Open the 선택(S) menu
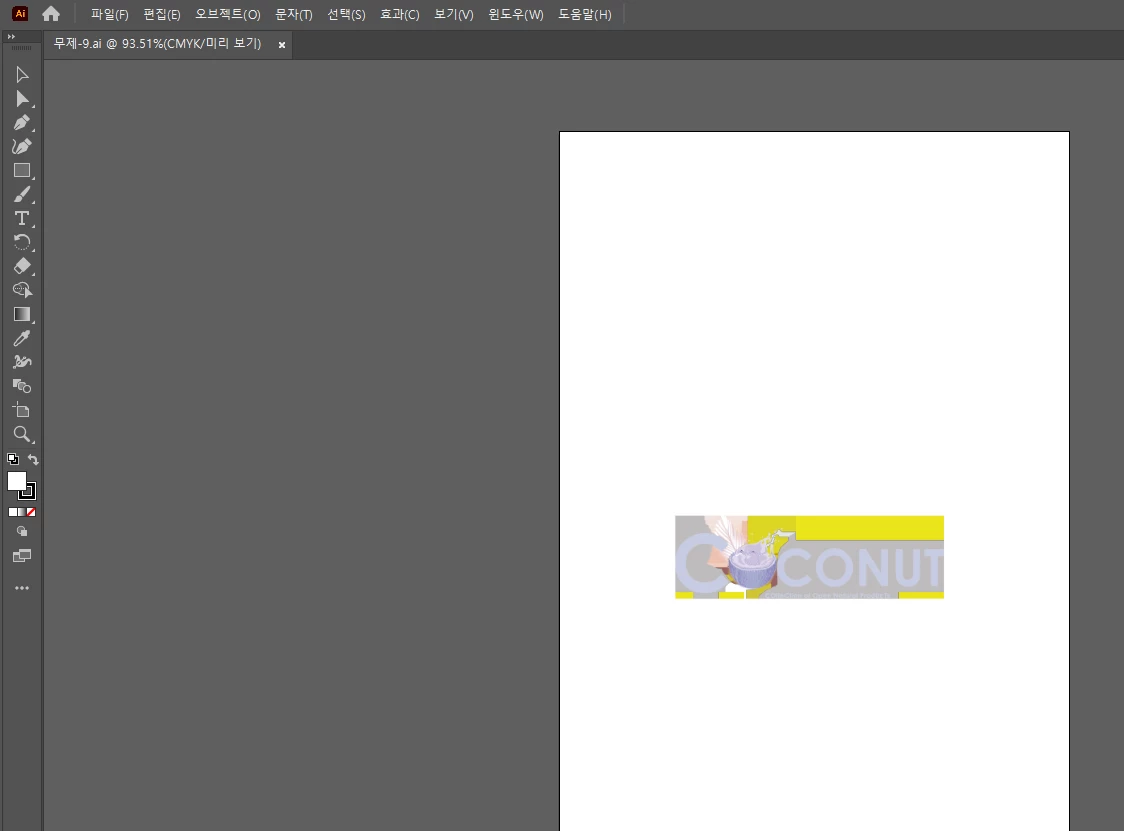1124x831 pixels. [346, 14]
